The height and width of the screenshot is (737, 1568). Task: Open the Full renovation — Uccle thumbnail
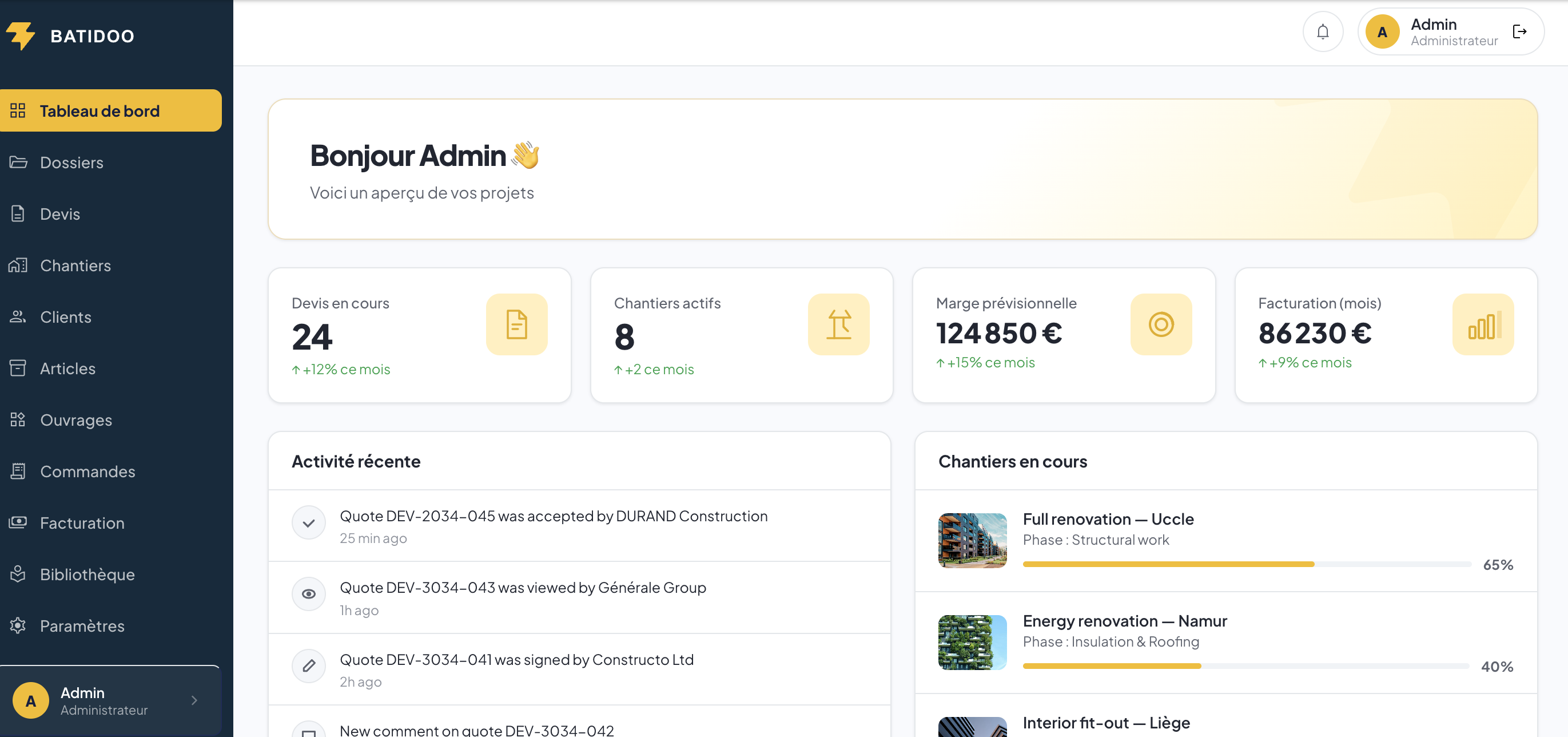point(973,540)
